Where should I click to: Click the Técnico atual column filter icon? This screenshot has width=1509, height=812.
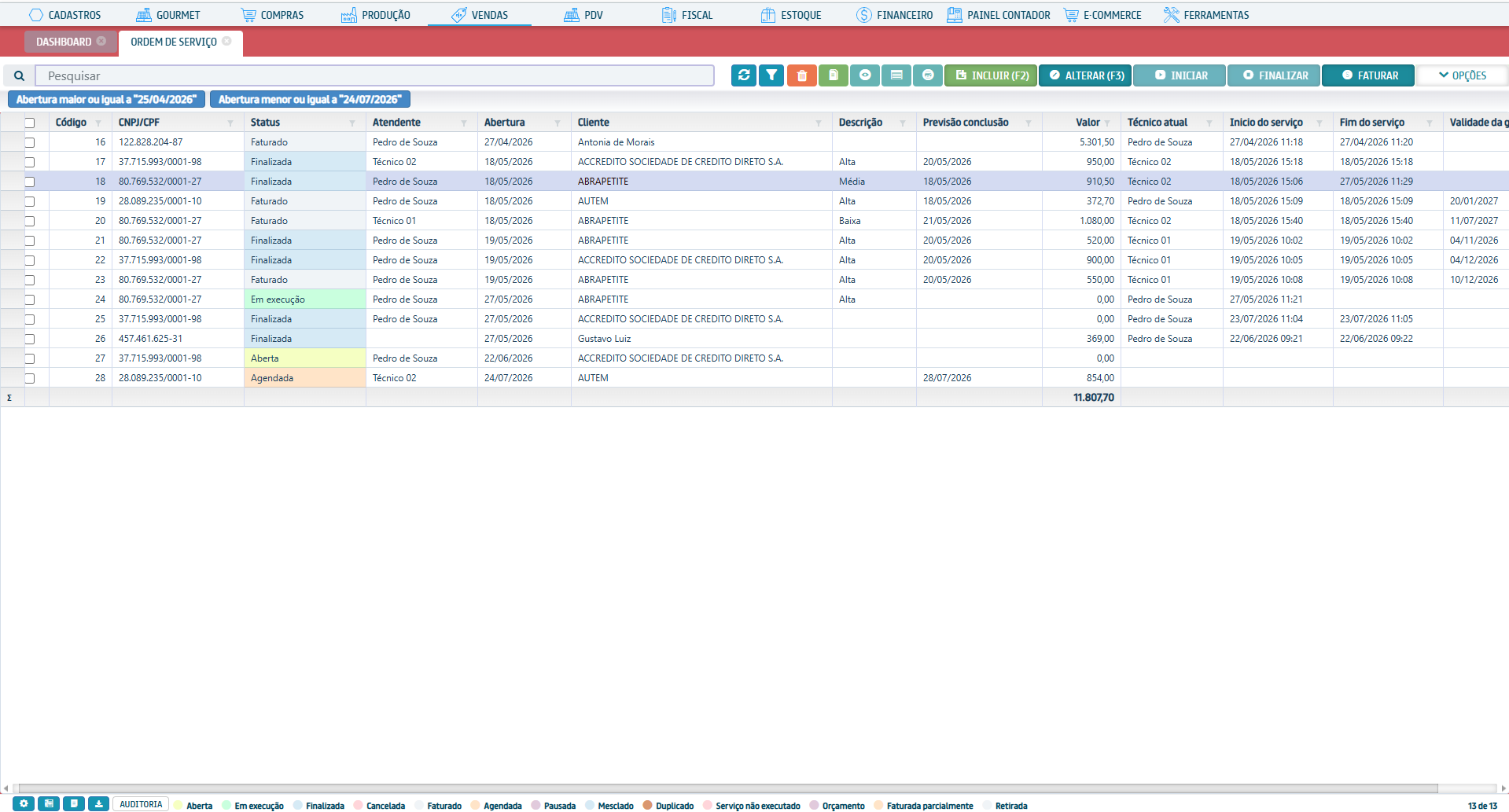[x=1209, y=123]
